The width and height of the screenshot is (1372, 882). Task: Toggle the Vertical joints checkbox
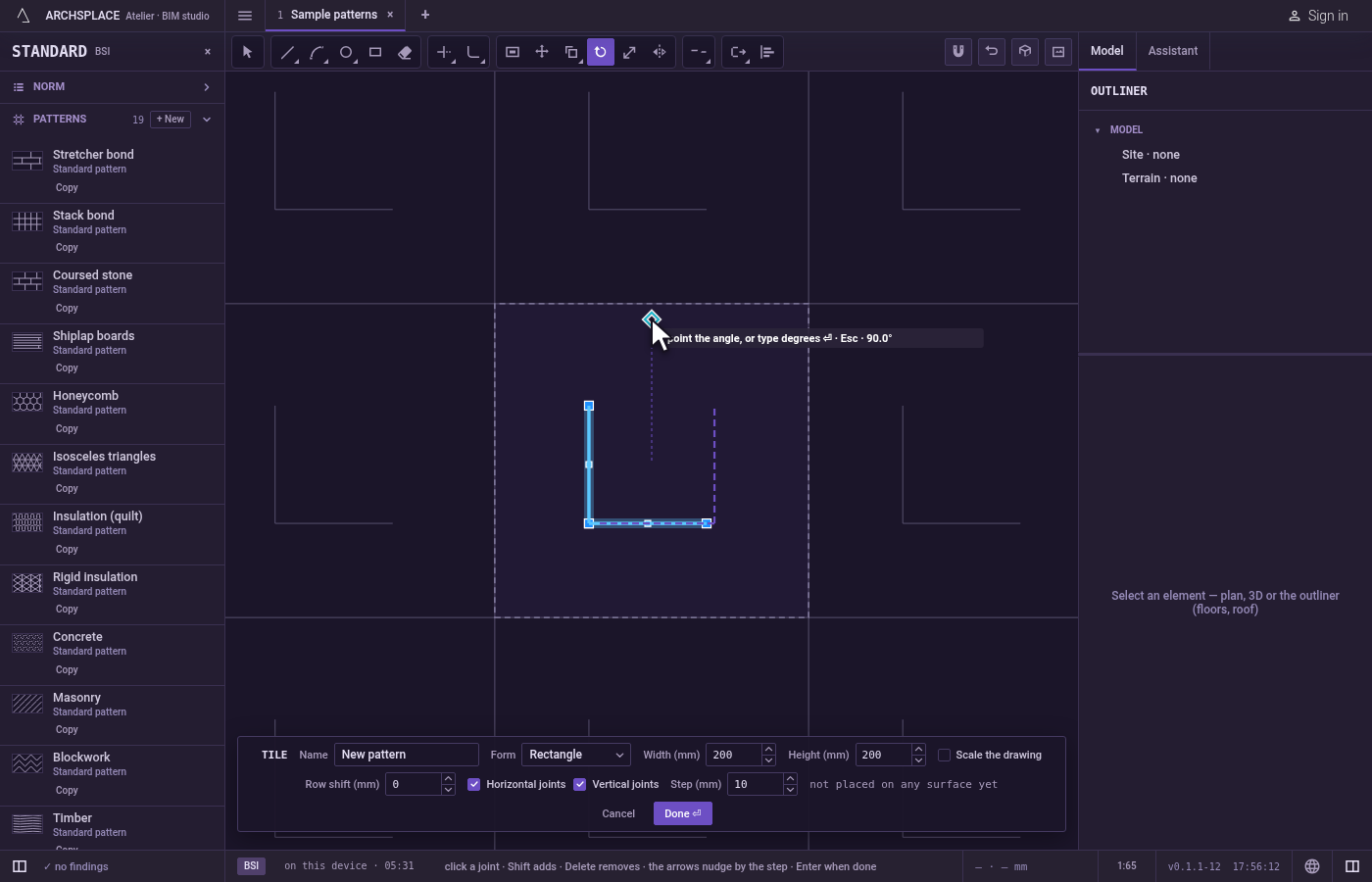[580, 784]
